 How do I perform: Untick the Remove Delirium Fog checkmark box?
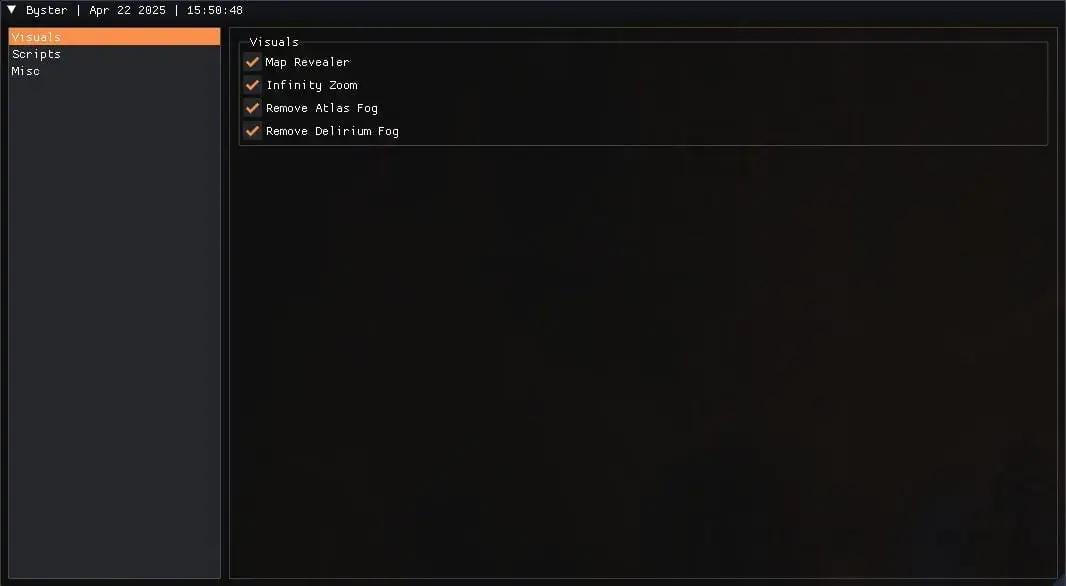252,131
